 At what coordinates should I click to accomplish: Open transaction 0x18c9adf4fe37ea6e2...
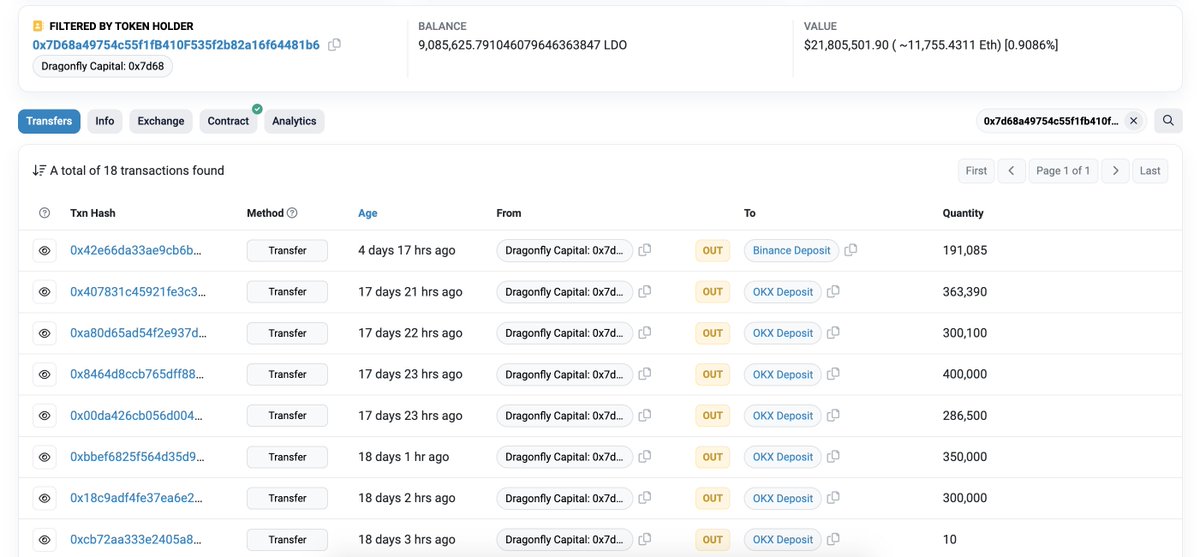point(137,498)
